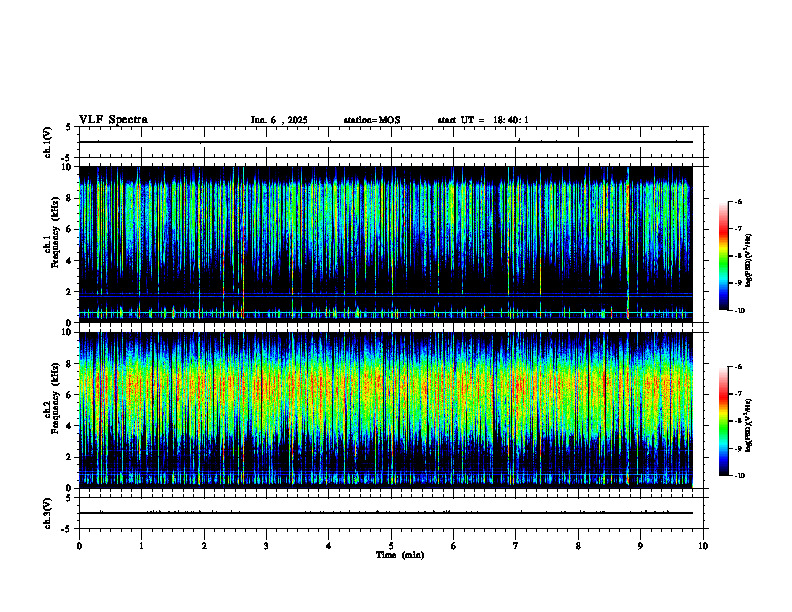The image size is (792, 612).
Task: Click time axis tick label "7"
Action: pyautogui.click(x=516, y=546)
